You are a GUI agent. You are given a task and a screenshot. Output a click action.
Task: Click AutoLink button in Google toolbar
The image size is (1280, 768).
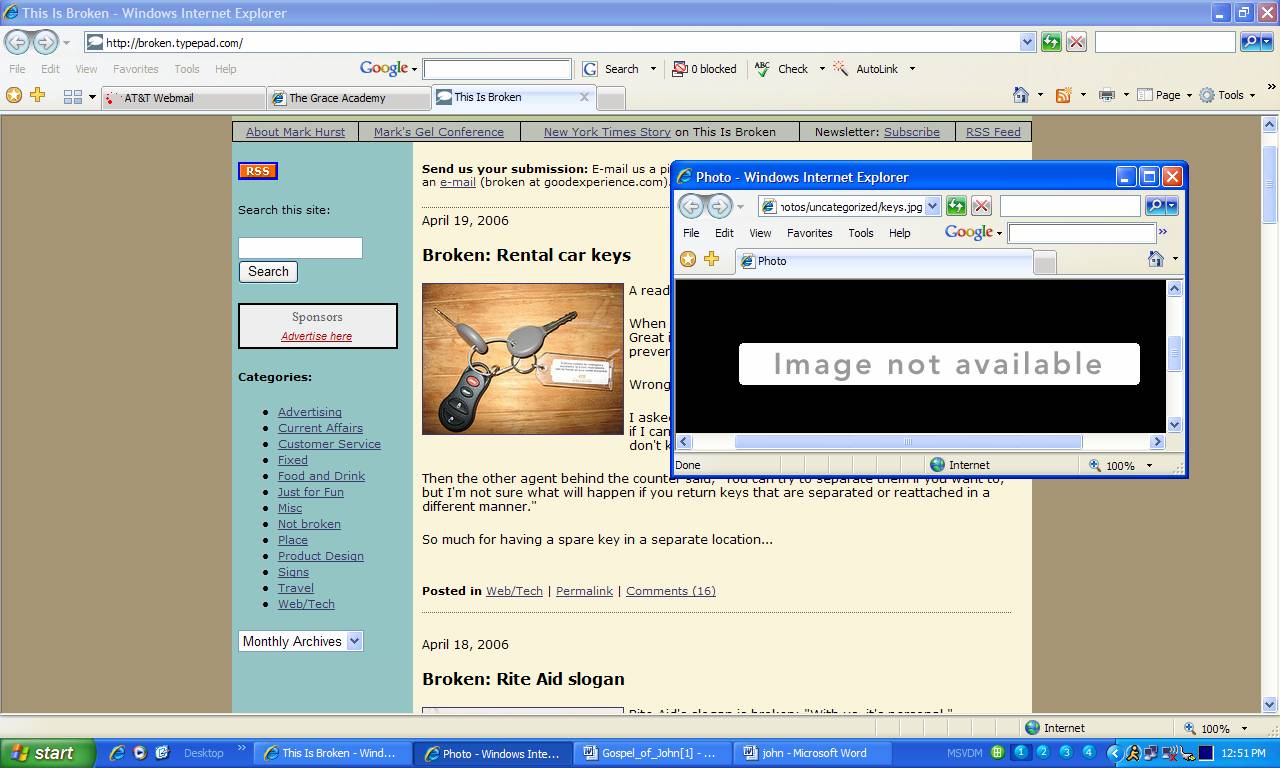click(x=866, y=69)
